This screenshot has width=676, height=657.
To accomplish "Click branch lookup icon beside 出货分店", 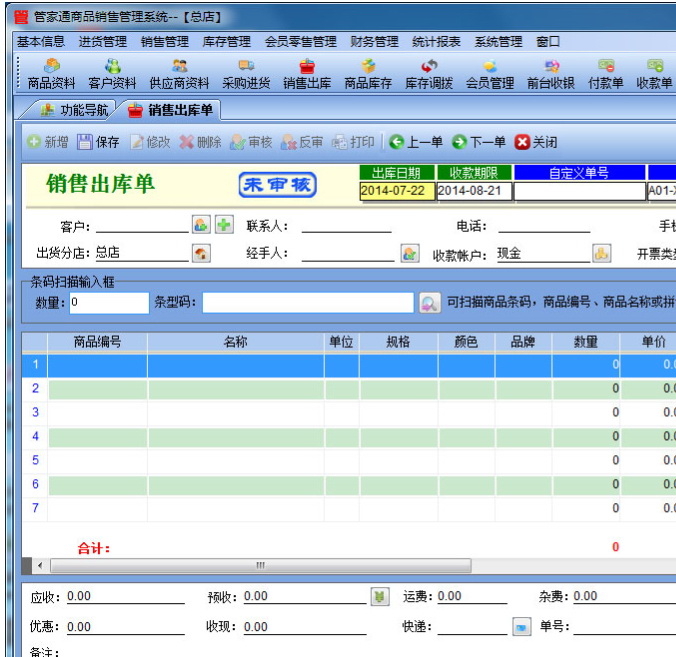I will [201, 253].
